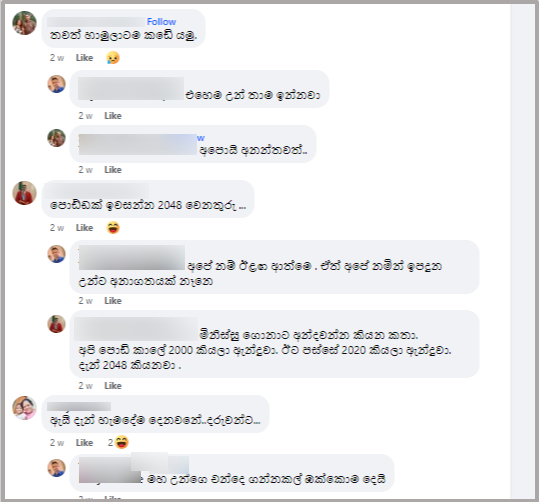This screenshot has height=502, width=539.
Task: Open avatar of first reply under top comment
Action: click(x=56, y=84)
